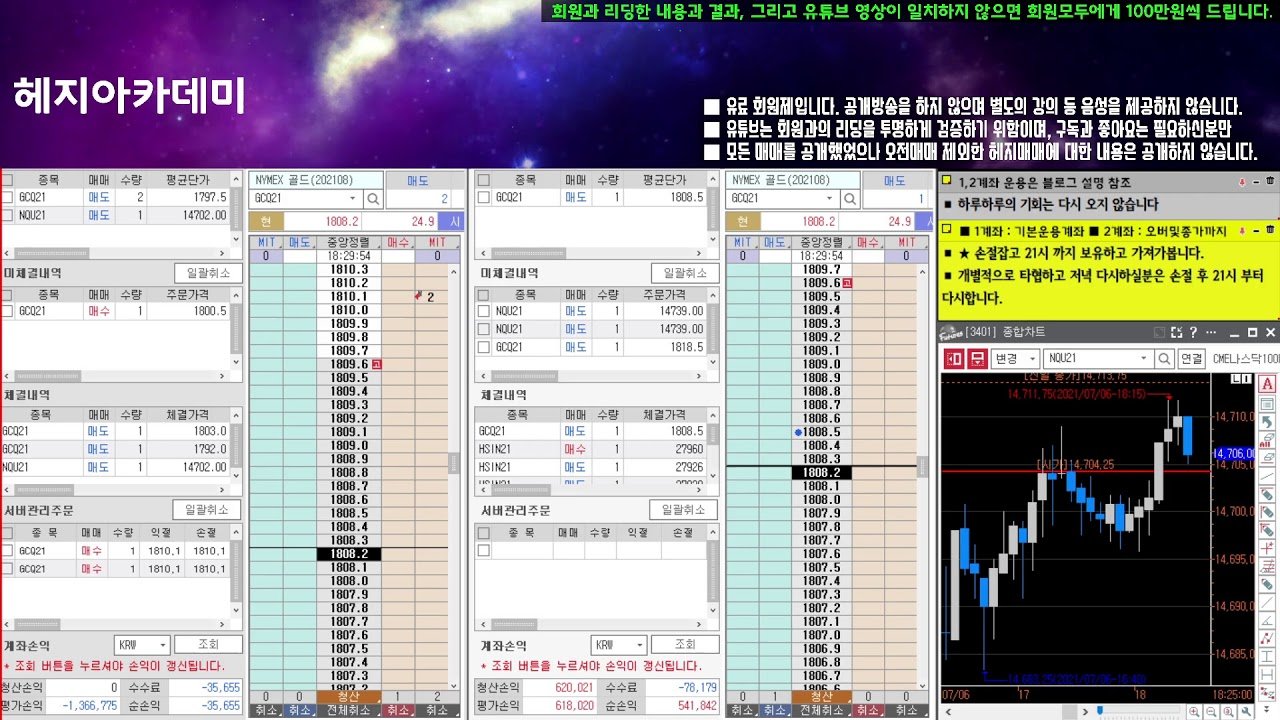Open the GCQ21 symbol dropdown in left ladder
Image resolution: width=1280 pixels, height=720 pixels.
352,199
